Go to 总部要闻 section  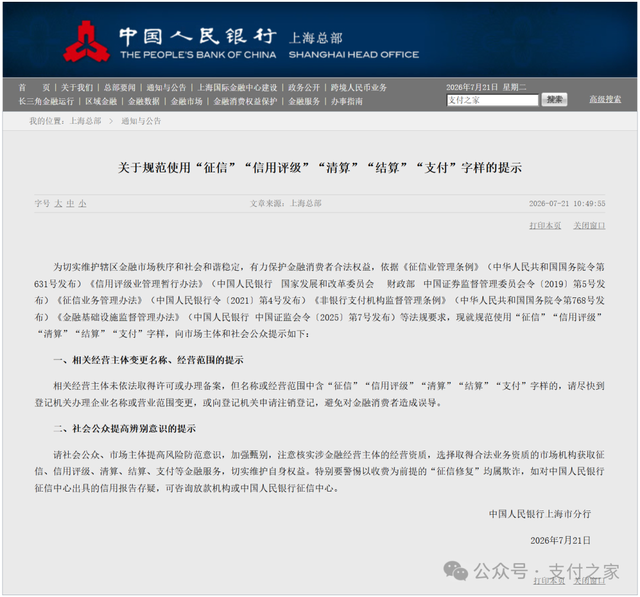pyautogui.click(x=120, y=87)
